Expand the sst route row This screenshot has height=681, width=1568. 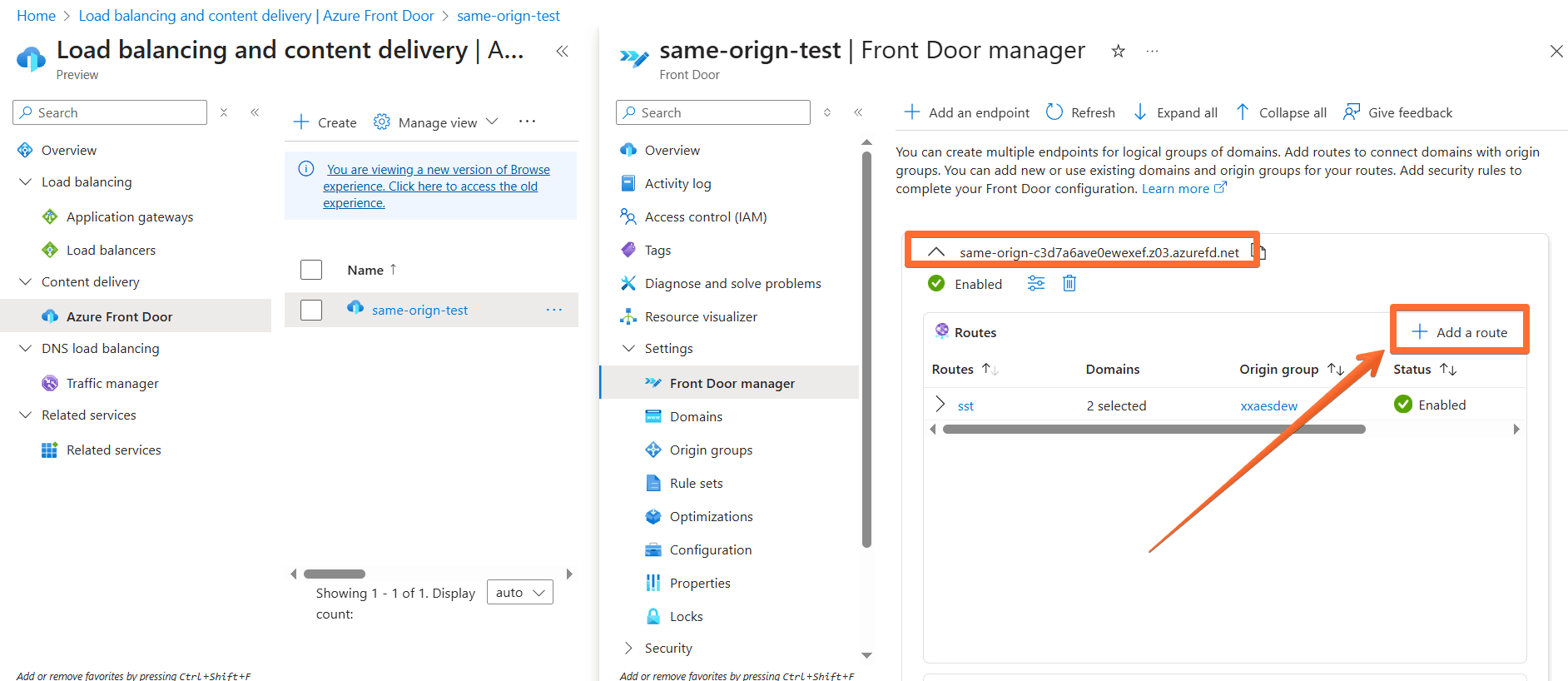click(940, 405)
